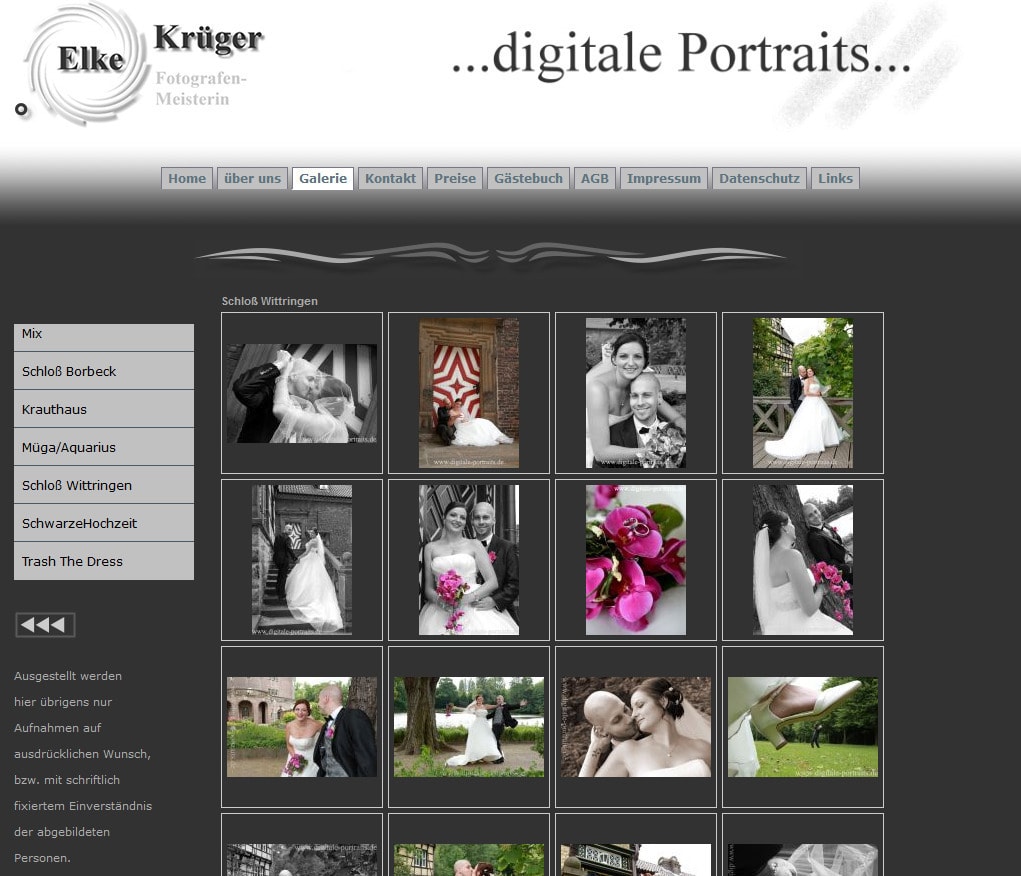
Task: Open the Gästebuch page
Action: (x=528, y=178)
